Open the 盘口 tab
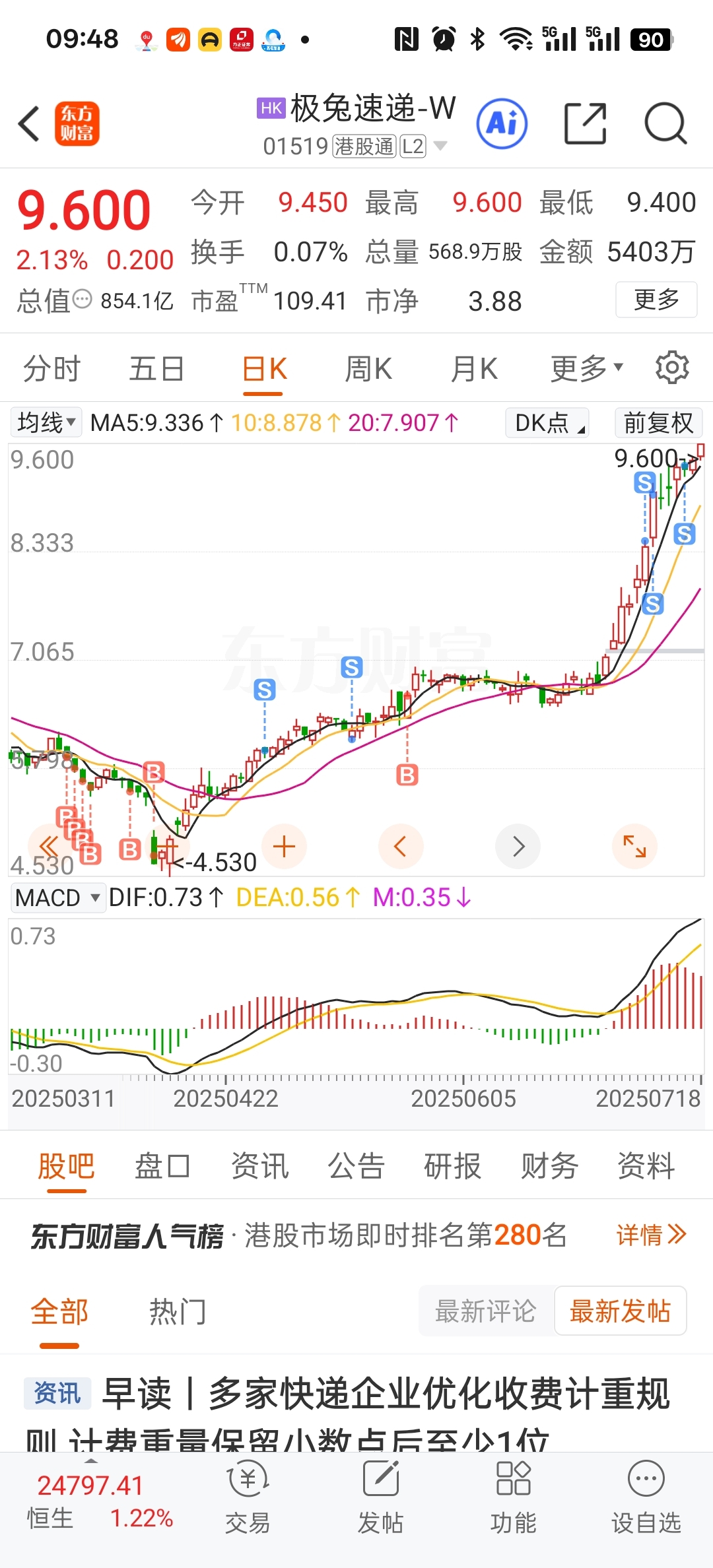Image resolution: width=713 pixels, height=1568 pixels. pyautogui.click(x=162, y=1166)
